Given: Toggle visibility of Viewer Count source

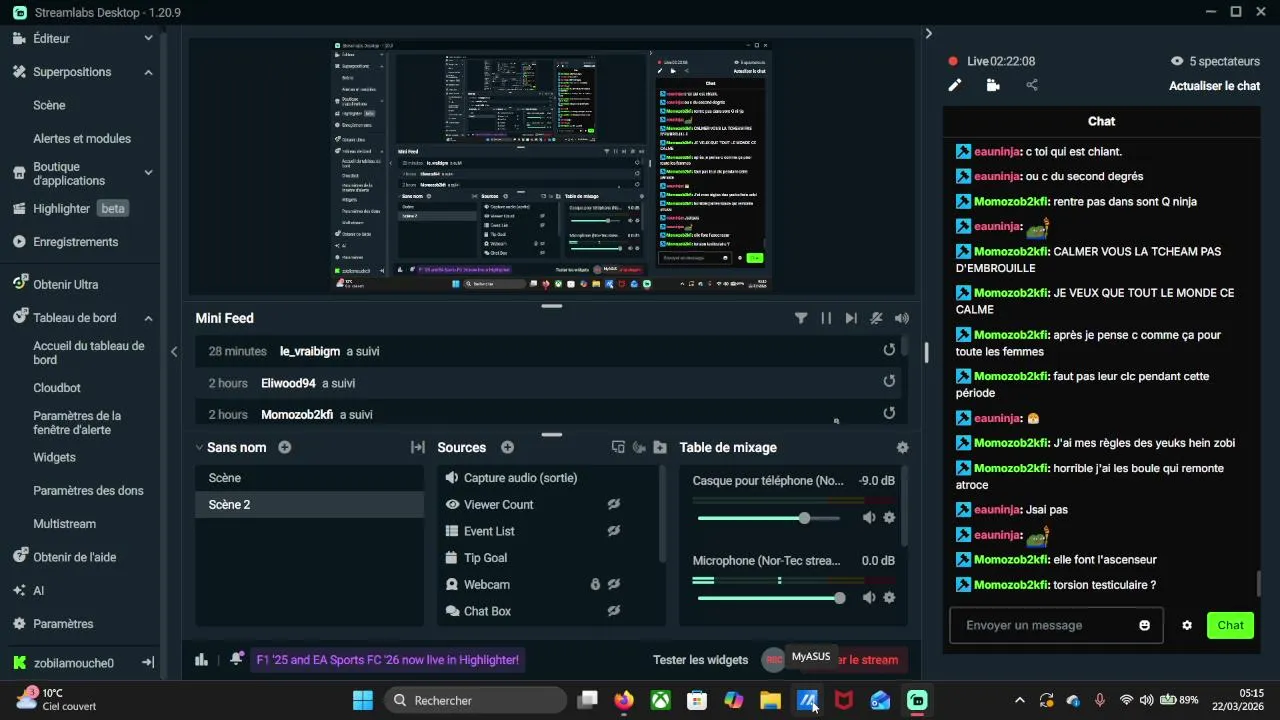Looking at the screenshot, I should pyautogui.click(x=614, y=504).
